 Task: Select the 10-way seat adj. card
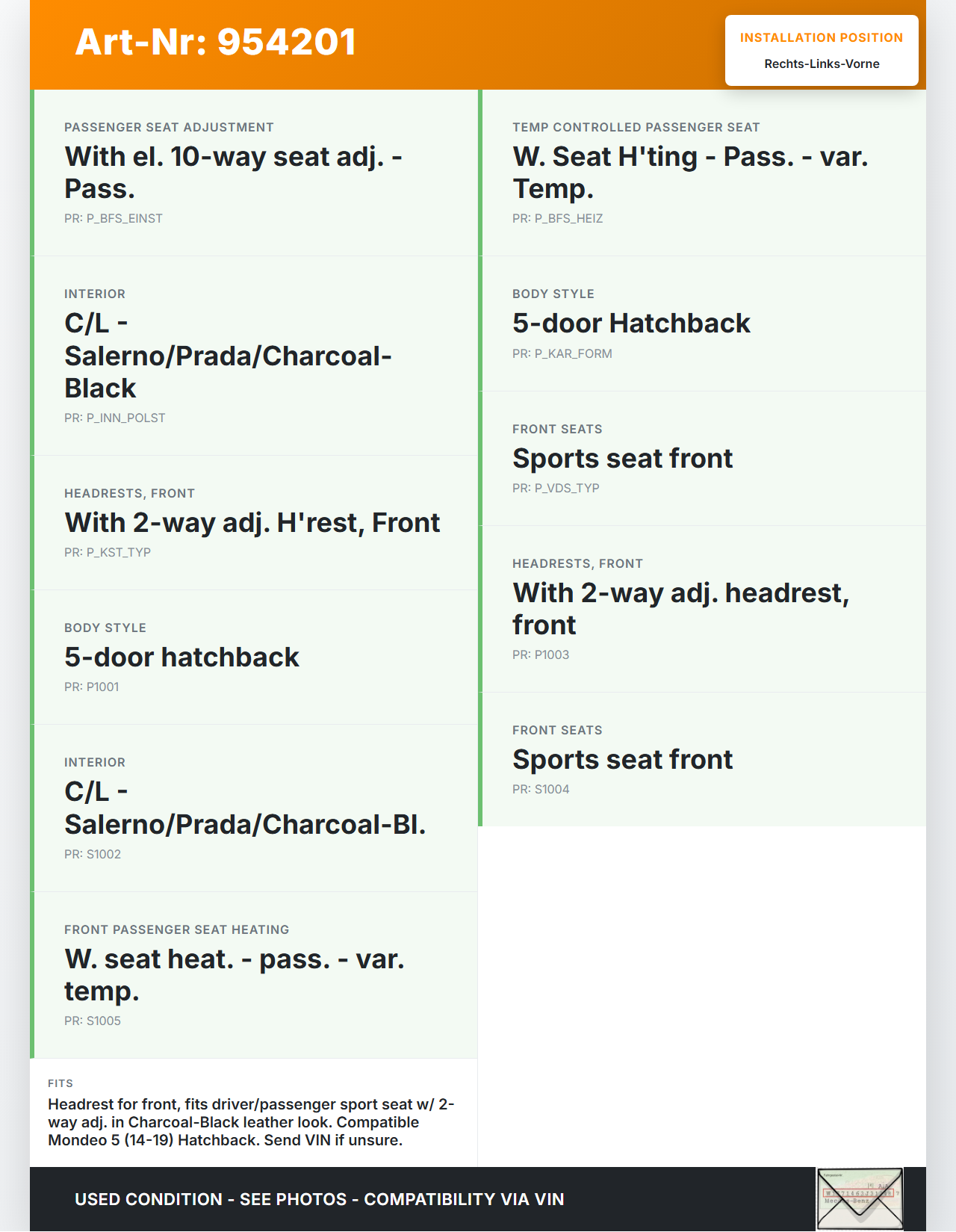pos(254,173)
